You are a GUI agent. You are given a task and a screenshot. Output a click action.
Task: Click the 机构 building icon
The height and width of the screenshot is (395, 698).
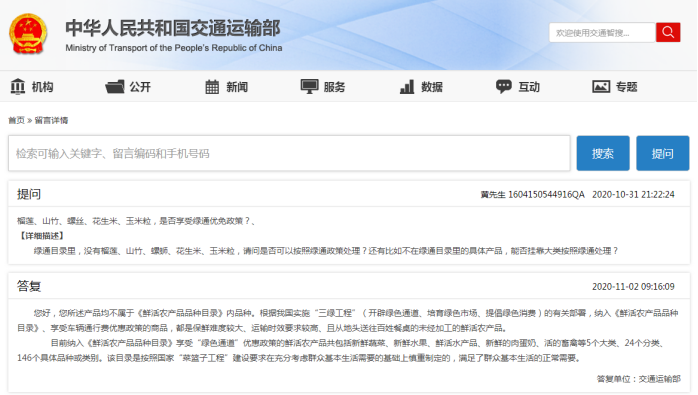click(x=18, y=86)
